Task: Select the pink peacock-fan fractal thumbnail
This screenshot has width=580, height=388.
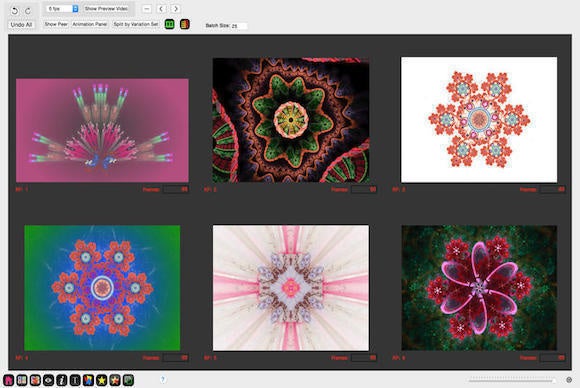Action: coord(102,130)
